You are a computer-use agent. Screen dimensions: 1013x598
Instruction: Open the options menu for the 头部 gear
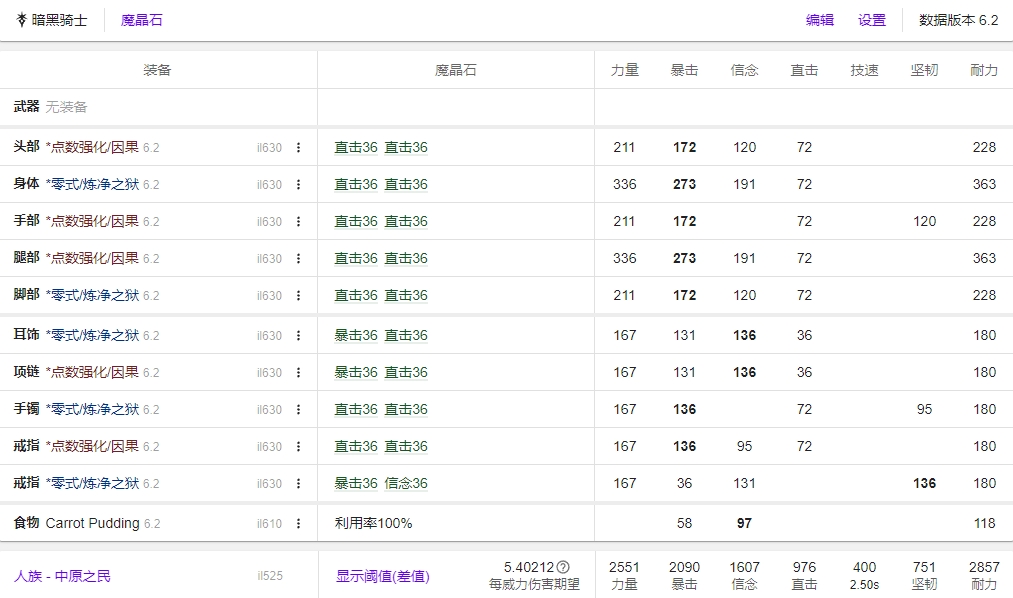(297, 147)
